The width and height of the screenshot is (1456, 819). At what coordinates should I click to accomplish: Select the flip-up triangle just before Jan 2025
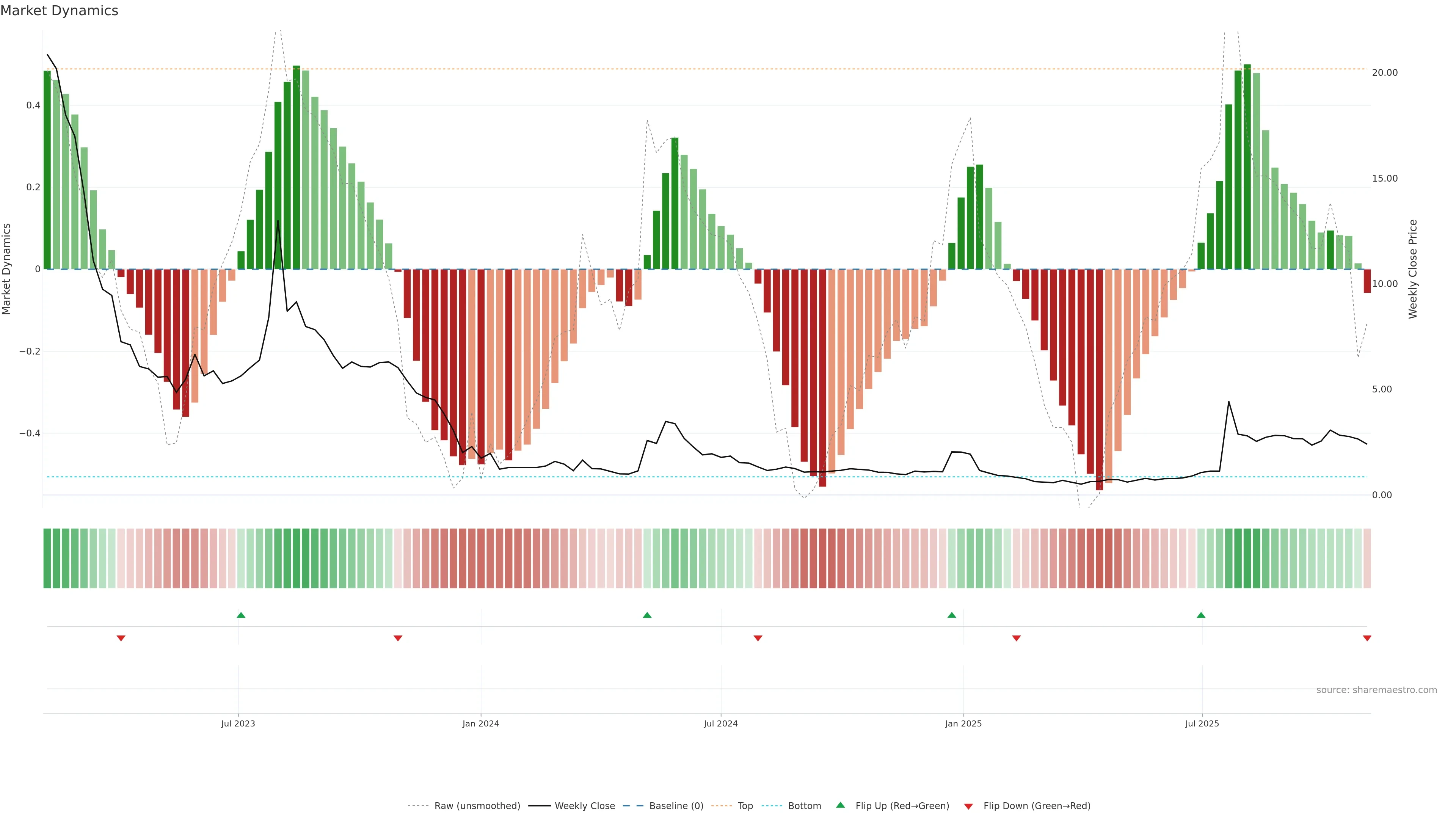point(952,615)
